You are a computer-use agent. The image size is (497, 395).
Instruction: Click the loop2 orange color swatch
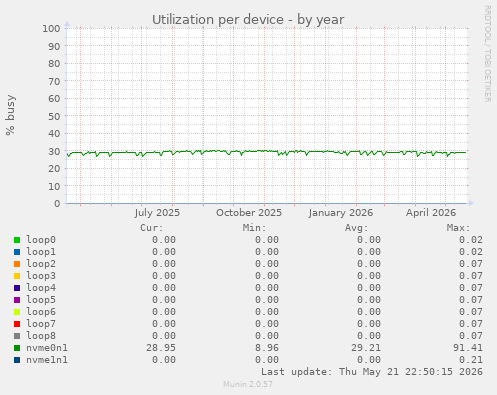click(17, 264)
